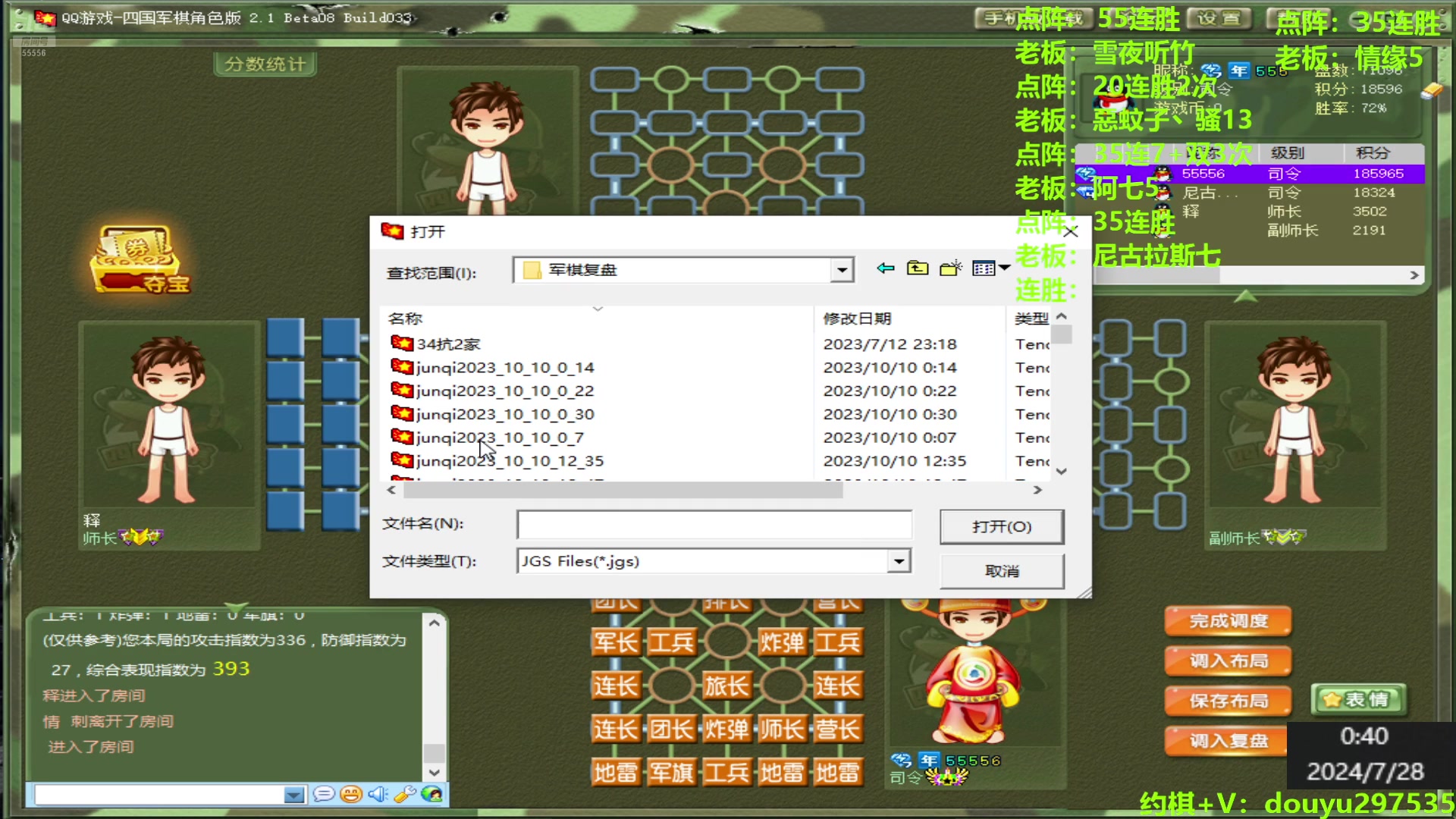Click the chat log scrollbar thumb
The height and width of the screenshot is (819, 1456).
[434, 752]
